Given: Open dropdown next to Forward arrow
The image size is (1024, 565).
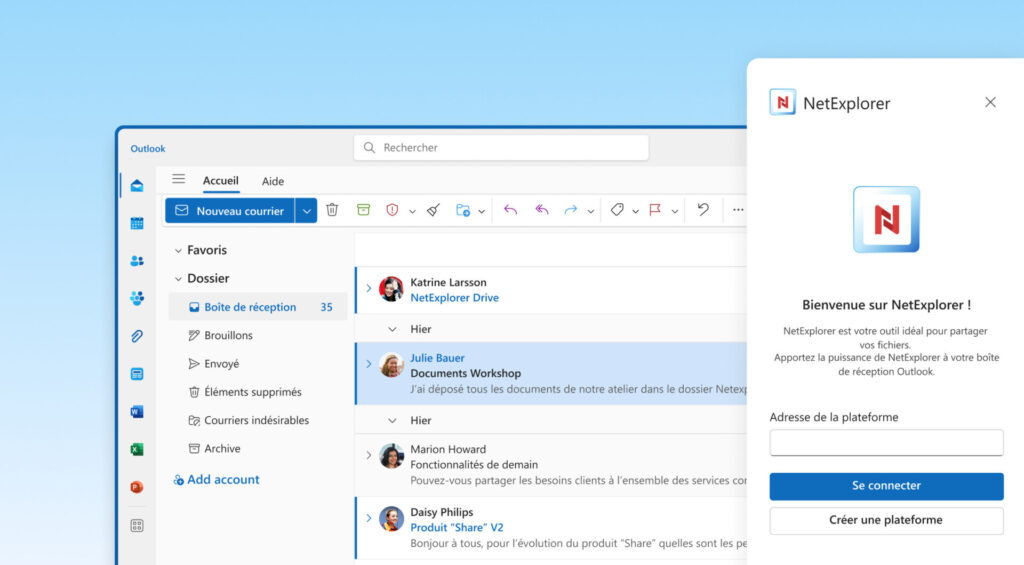Looking at the screenshot, I should click(x=590, y=212).
